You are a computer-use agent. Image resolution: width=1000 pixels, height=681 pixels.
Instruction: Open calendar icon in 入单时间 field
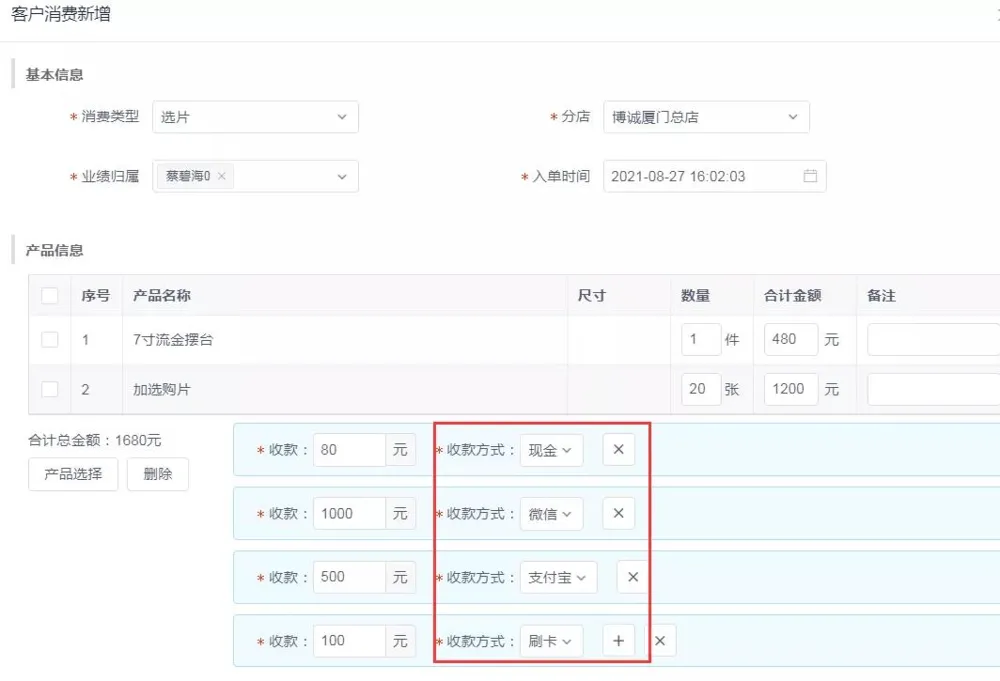pyautogui.click(x=810, y=176)
